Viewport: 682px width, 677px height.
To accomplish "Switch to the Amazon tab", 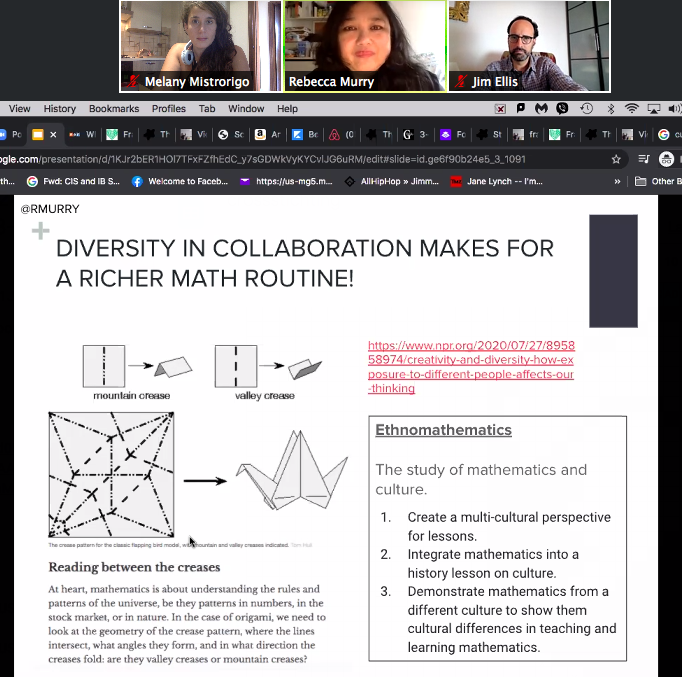I will click(x=268, y=135).
